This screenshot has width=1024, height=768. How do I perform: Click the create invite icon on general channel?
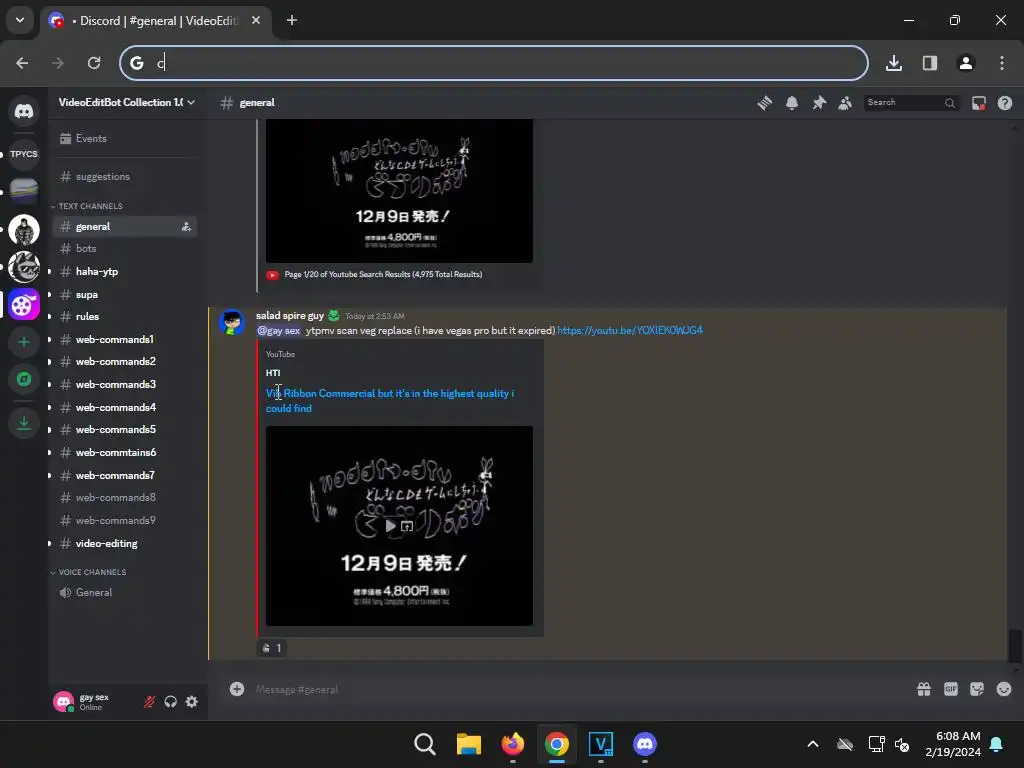click(186, 227)
